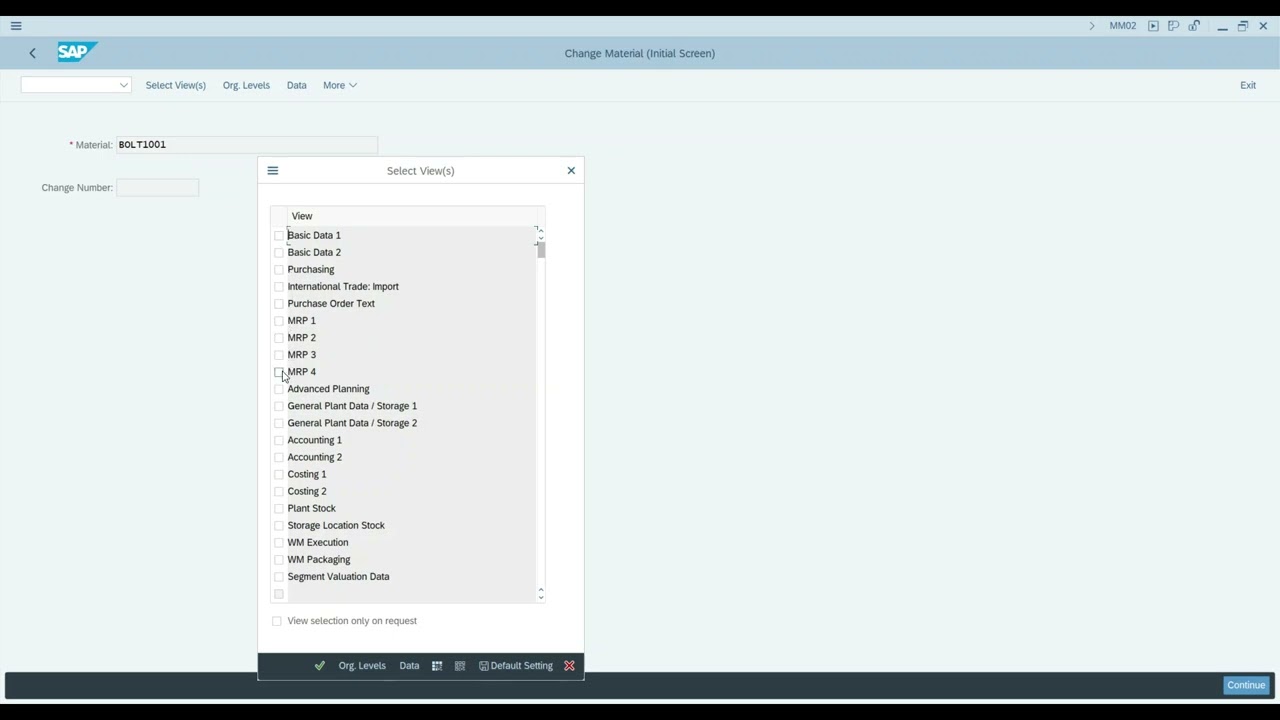The width and height of the screenshot is (1280, 720).
Task: Toggle 'View selection only on request' checkbox
Action: (x=277, y=621)
